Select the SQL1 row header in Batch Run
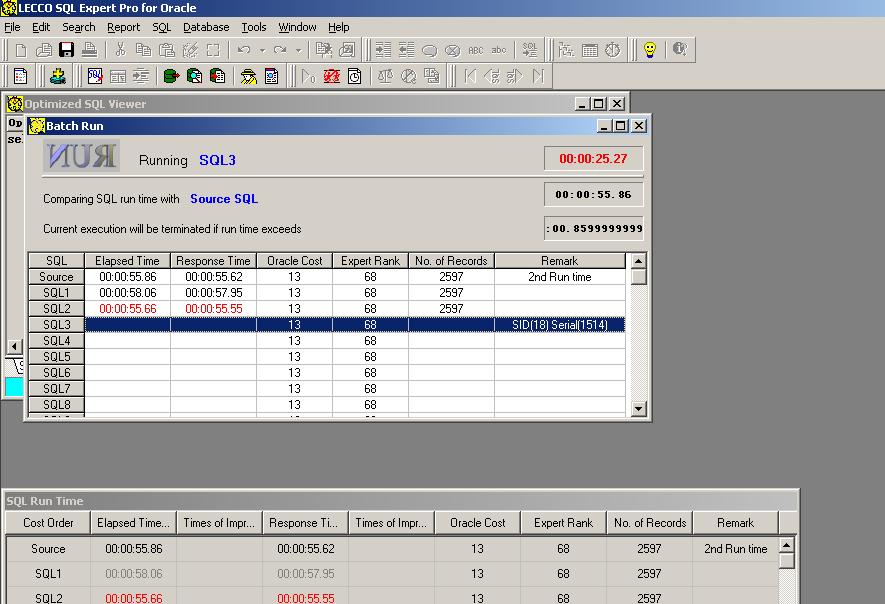Screen dimensions: 885x604 56,292
